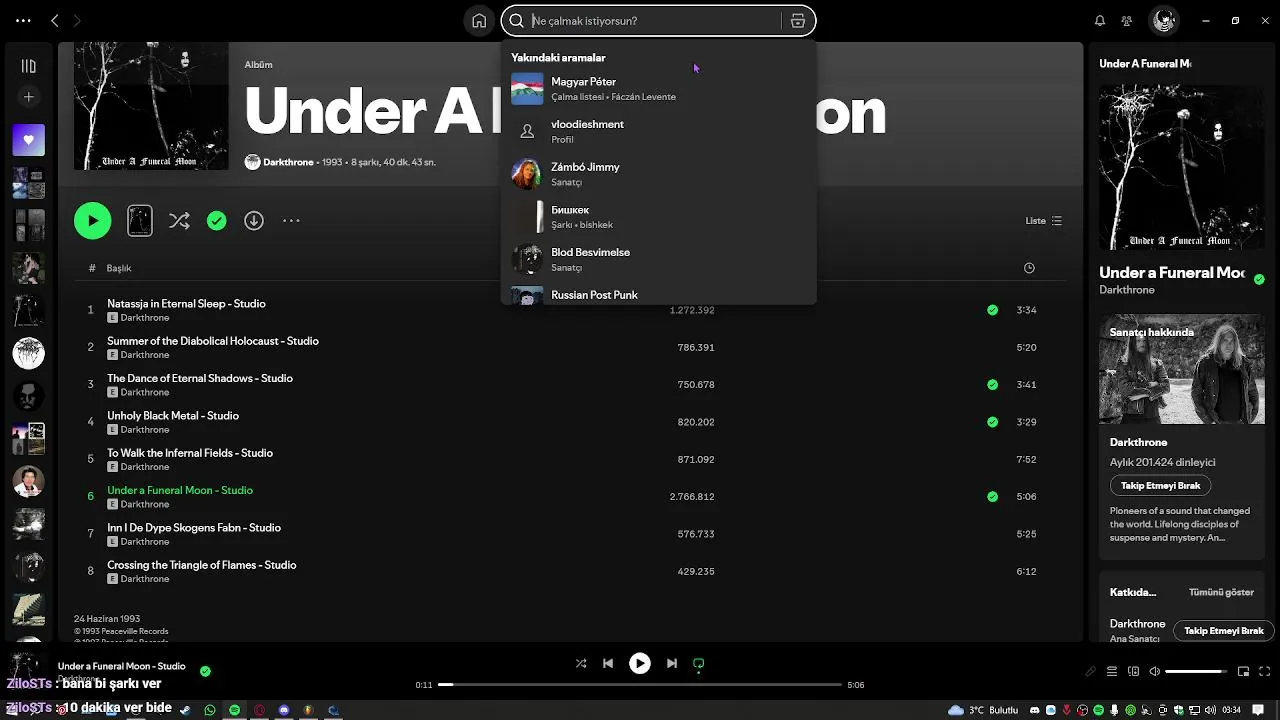Open Darkthrone link in album header
This screenshot has width=1280, height=720.
pyautogui.click(x=288, y=162)
